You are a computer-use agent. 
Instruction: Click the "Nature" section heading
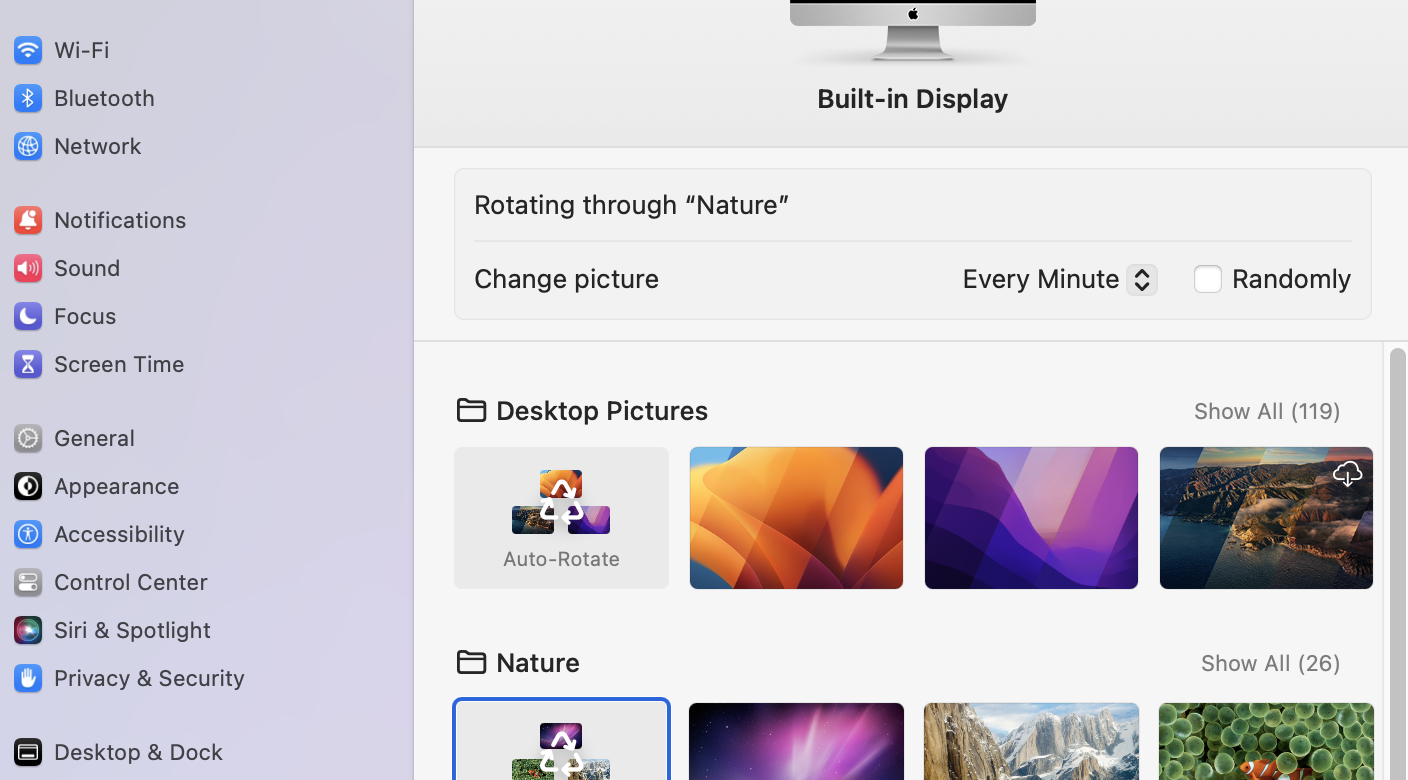tap(538, 663)
